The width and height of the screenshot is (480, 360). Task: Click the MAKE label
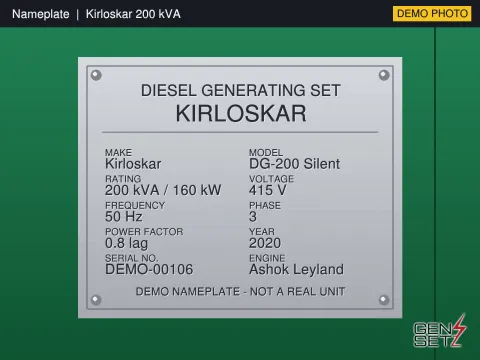pos(118,152)
